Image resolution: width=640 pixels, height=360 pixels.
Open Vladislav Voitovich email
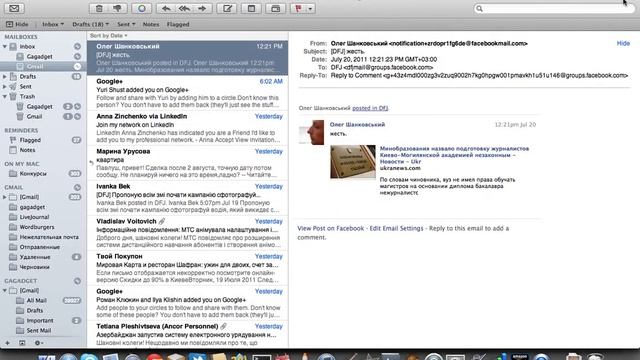click(188, 233)
